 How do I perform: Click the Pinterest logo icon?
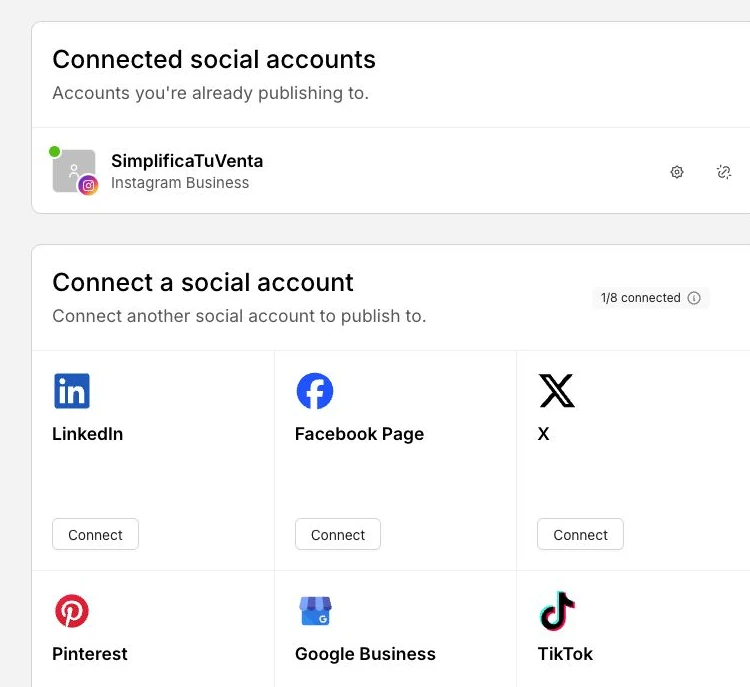point(72,611)
